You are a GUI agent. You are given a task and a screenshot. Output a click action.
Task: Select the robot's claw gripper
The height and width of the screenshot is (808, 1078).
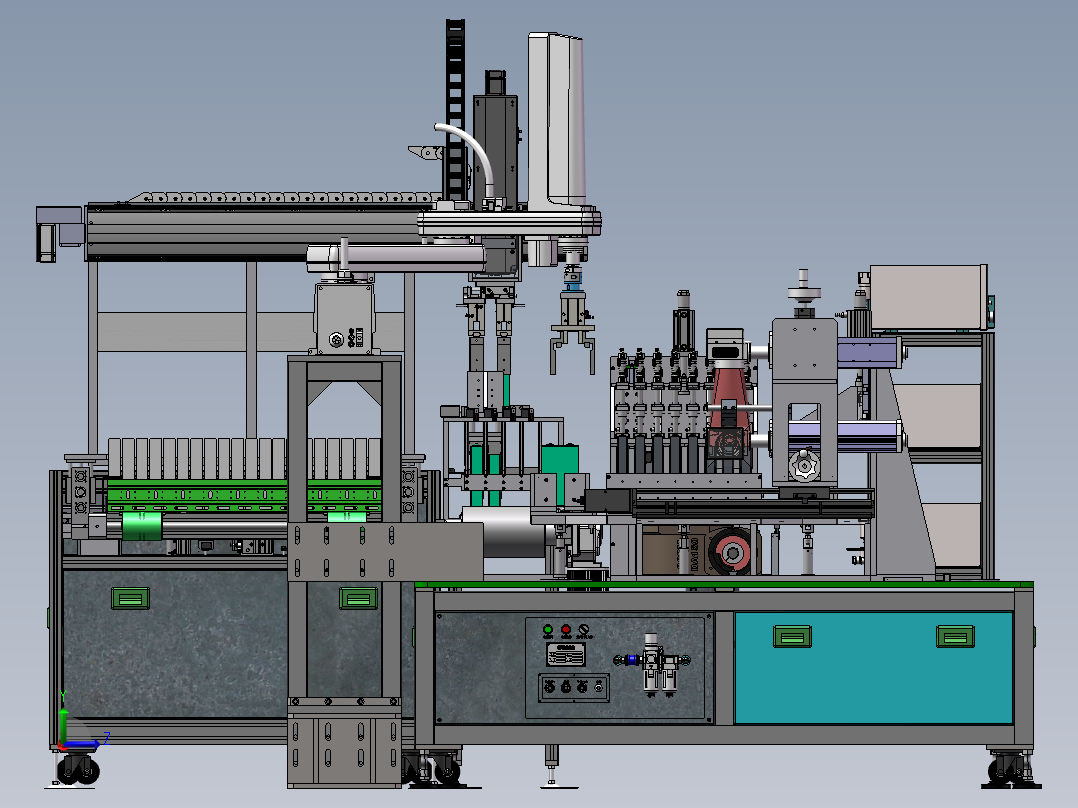click(572, 333)
